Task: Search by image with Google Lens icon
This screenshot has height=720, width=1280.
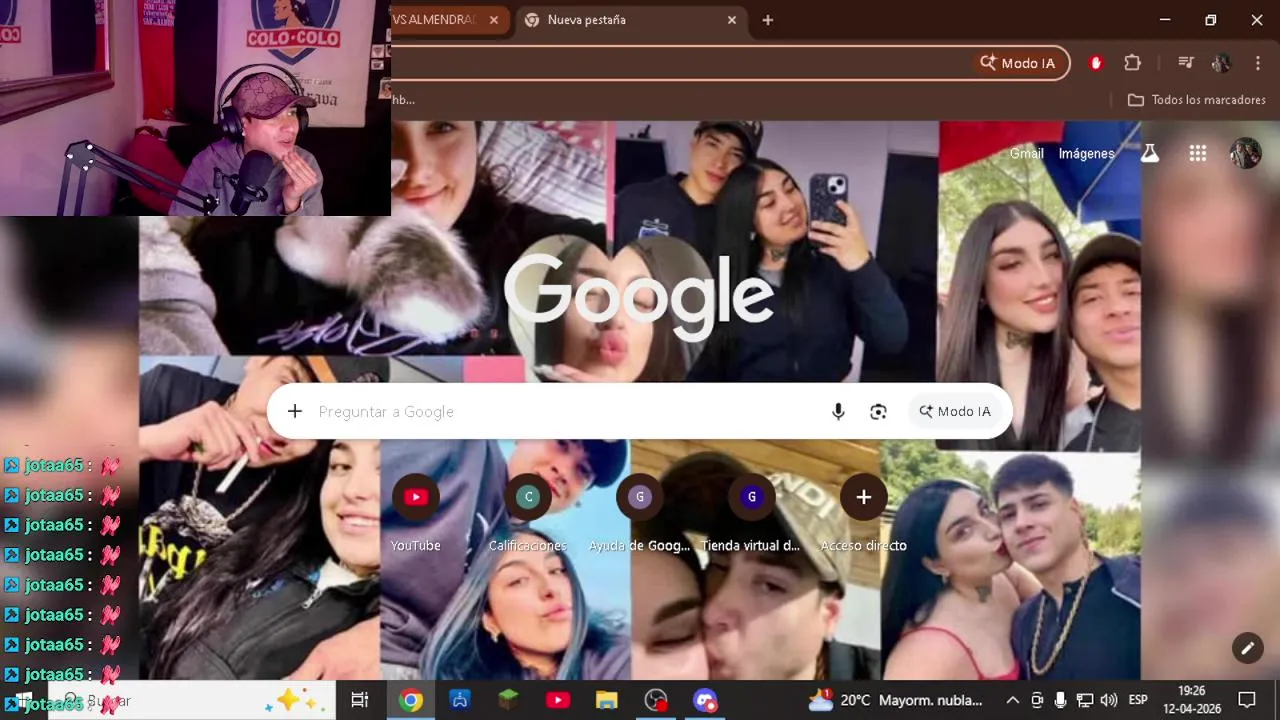Action: click(x=878, y=412)
